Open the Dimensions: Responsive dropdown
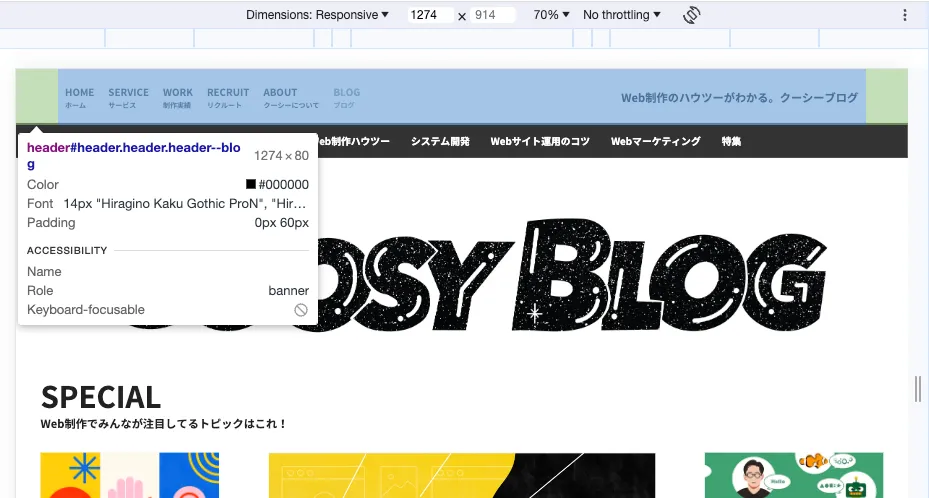 317,15
